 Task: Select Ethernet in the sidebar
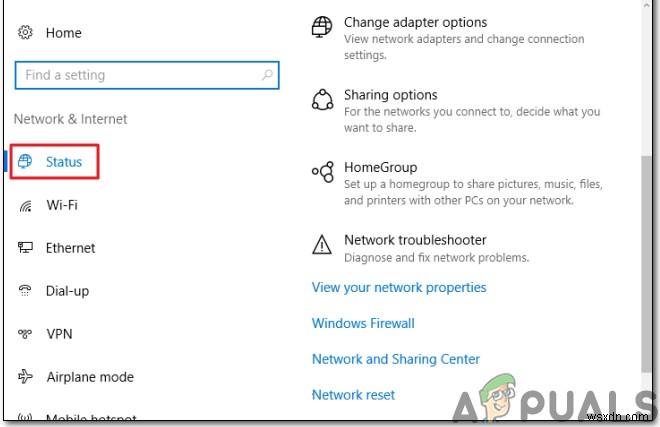tap(70, 248)
